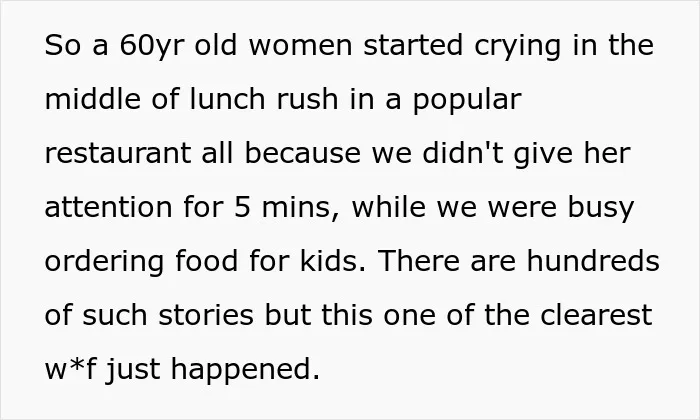700x420 pixels.
Task: Click the word "didn't"
Action: point(462,153)
